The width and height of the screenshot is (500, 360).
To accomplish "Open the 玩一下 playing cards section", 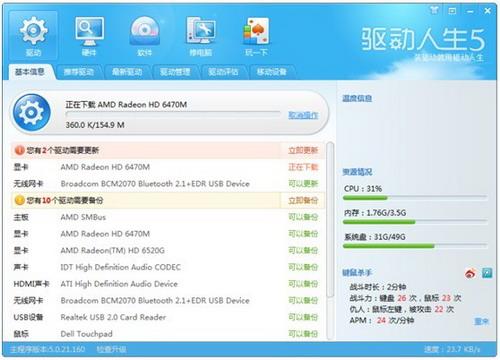I will tap(256, 35).
